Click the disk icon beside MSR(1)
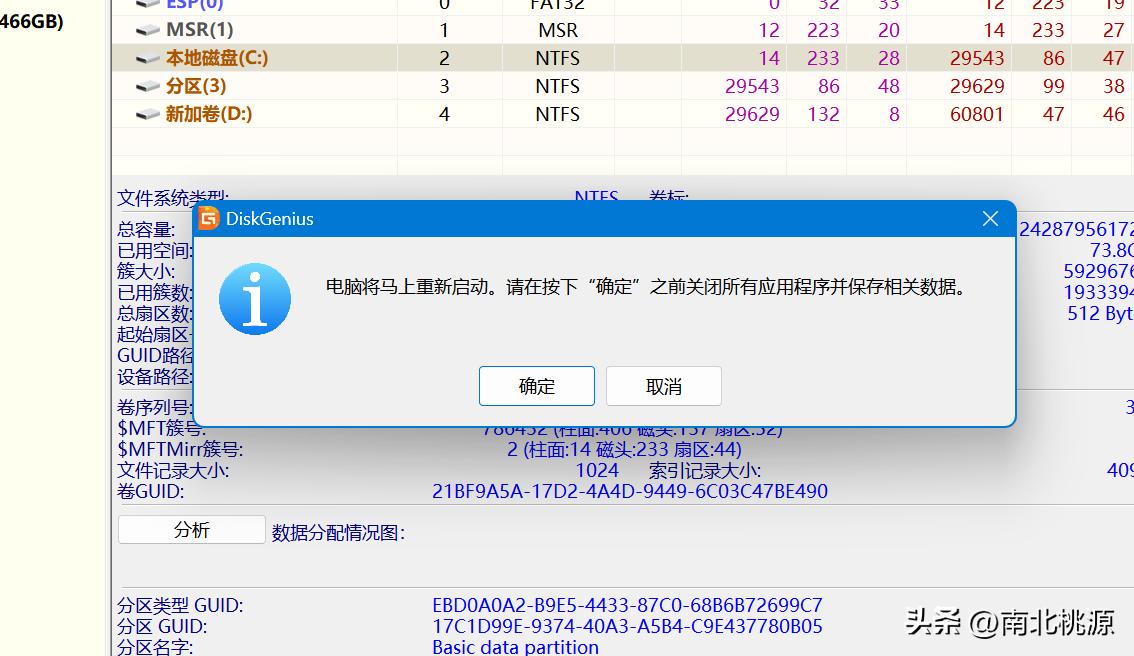Screen dimensions: 1134x656 (148, 30)
